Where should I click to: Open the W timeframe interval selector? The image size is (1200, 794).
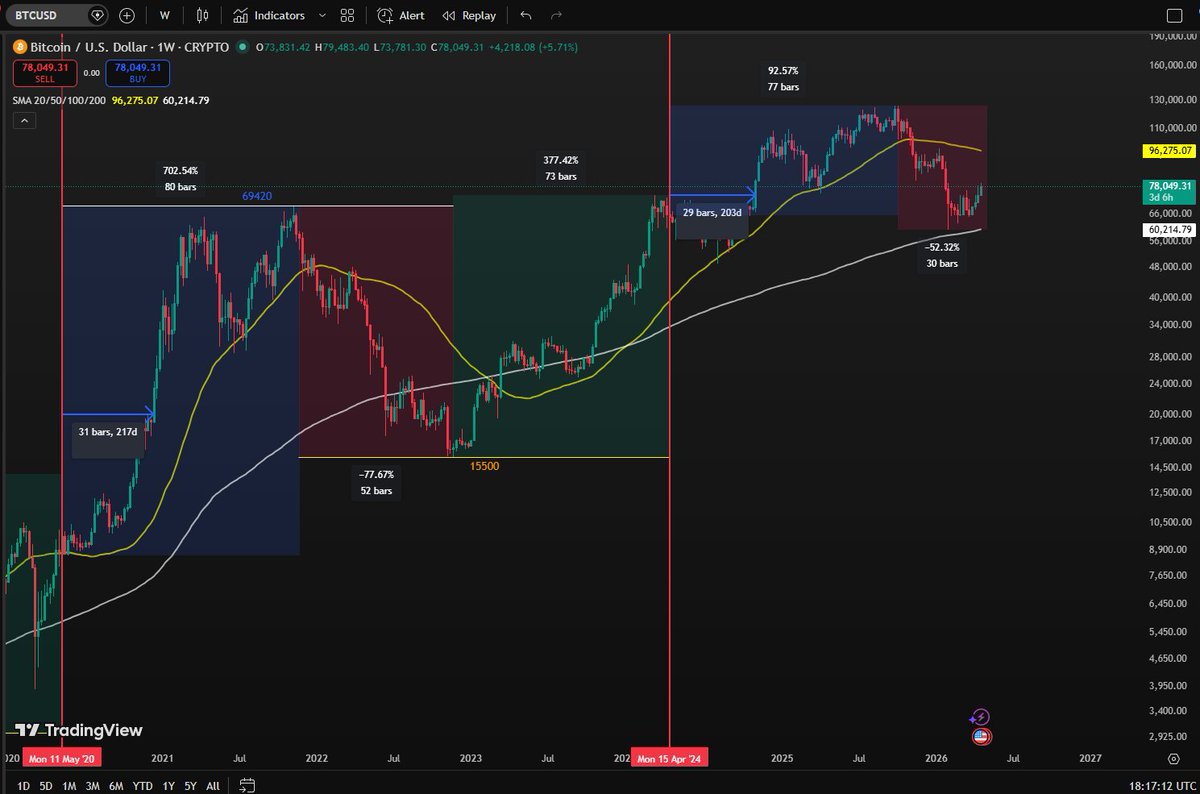164,16
